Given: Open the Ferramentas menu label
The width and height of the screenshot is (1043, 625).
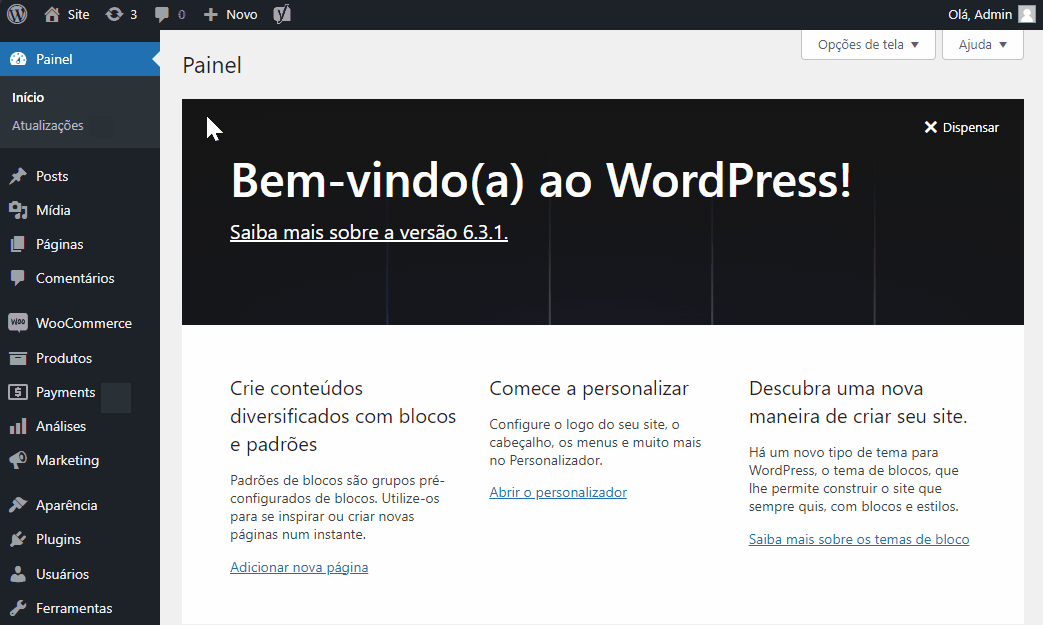Looking at the screenshot, I should [74, 608].
